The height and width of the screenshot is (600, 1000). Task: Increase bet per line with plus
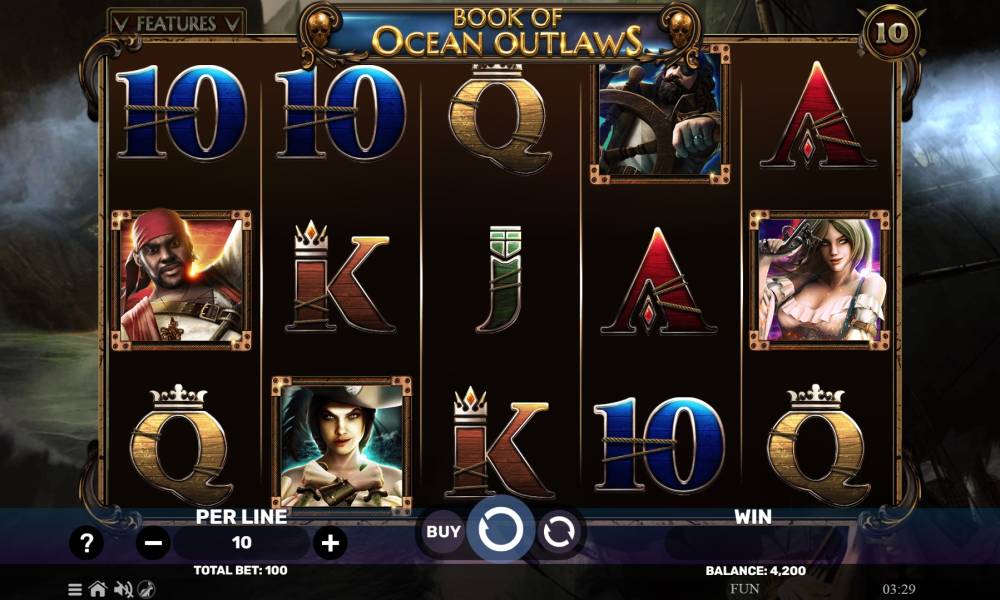[330, 543]
